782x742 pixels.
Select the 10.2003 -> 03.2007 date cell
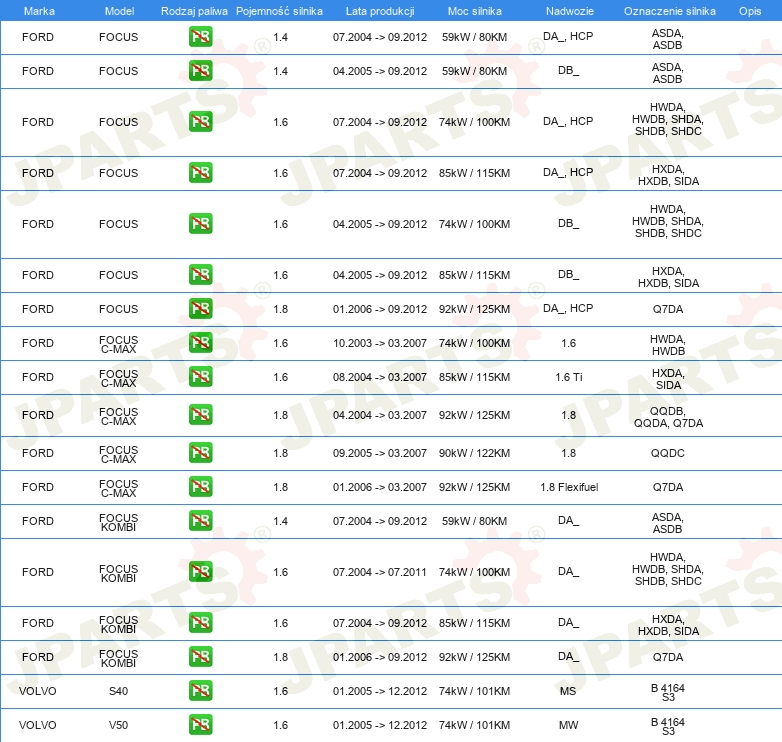pyautogui.click(x=380, y=343)
